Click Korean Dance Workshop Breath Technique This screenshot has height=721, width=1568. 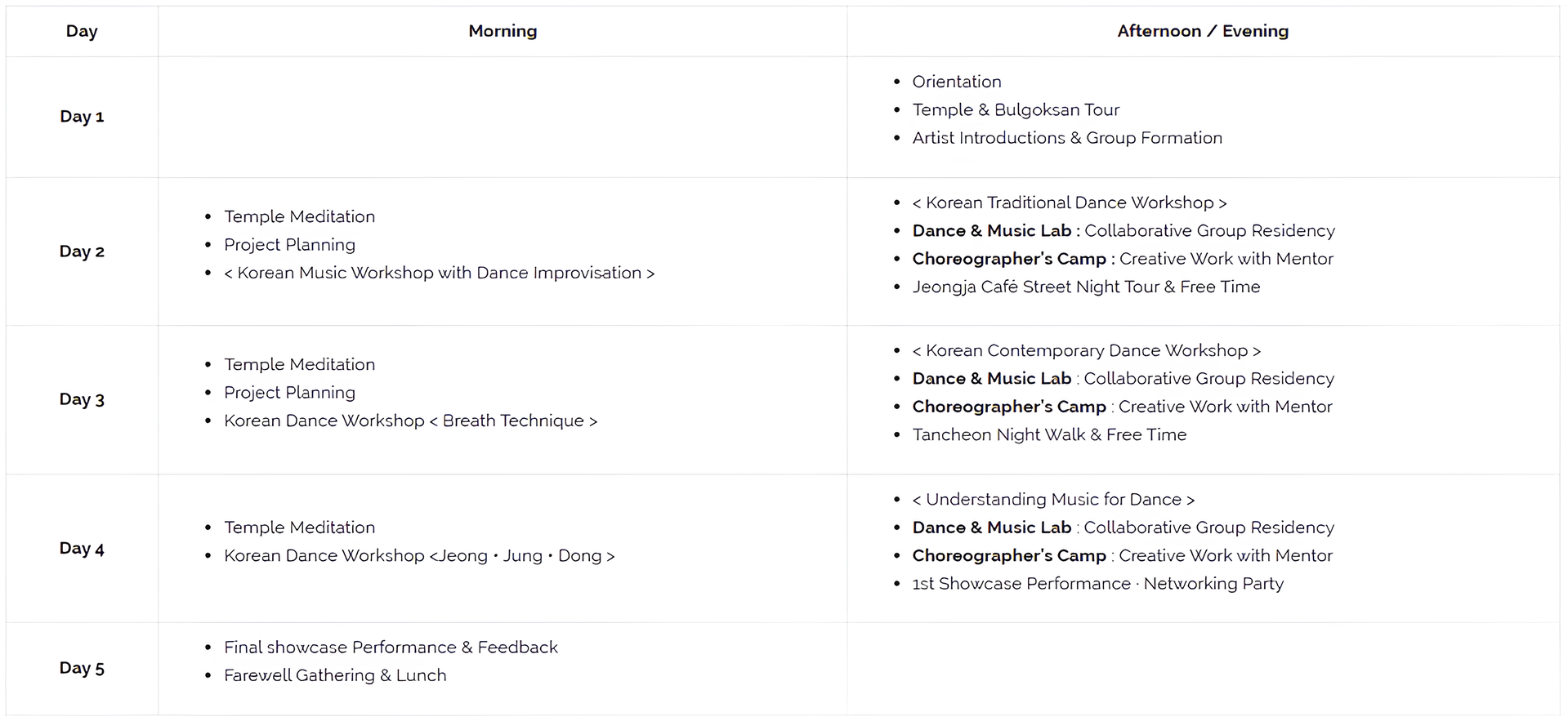pyautogui.click(x=410, y=421)
